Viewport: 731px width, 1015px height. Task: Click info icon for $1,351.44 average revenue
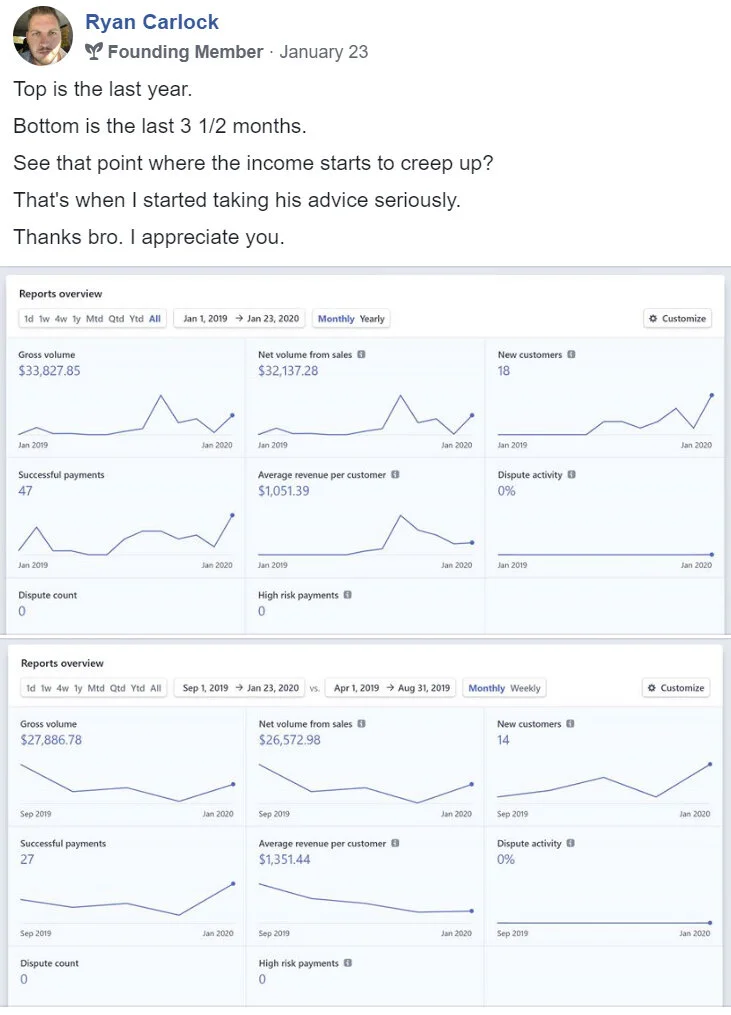pos(395,844)
